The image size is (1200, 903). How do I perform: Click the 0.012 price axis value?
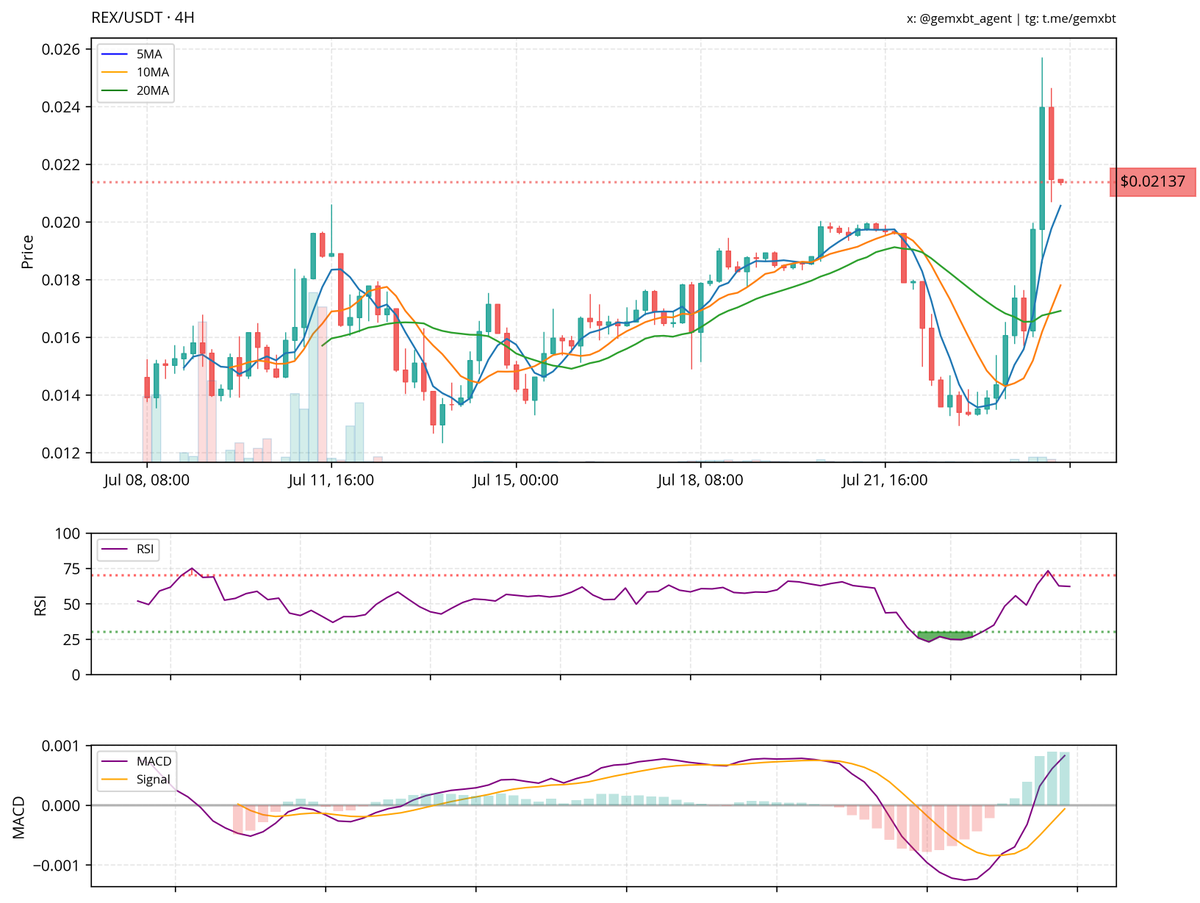(x=62, y=453)
